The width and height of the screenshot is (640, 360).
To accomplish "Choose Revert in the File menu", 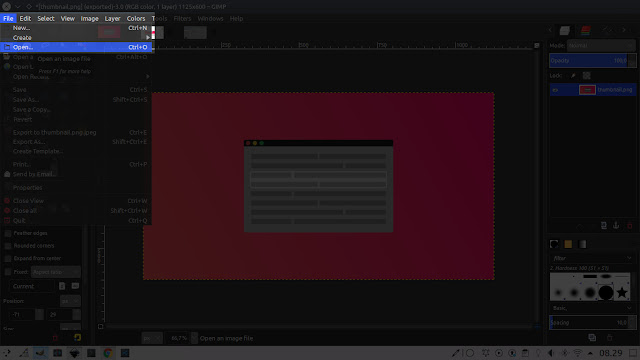I will 76,119.
